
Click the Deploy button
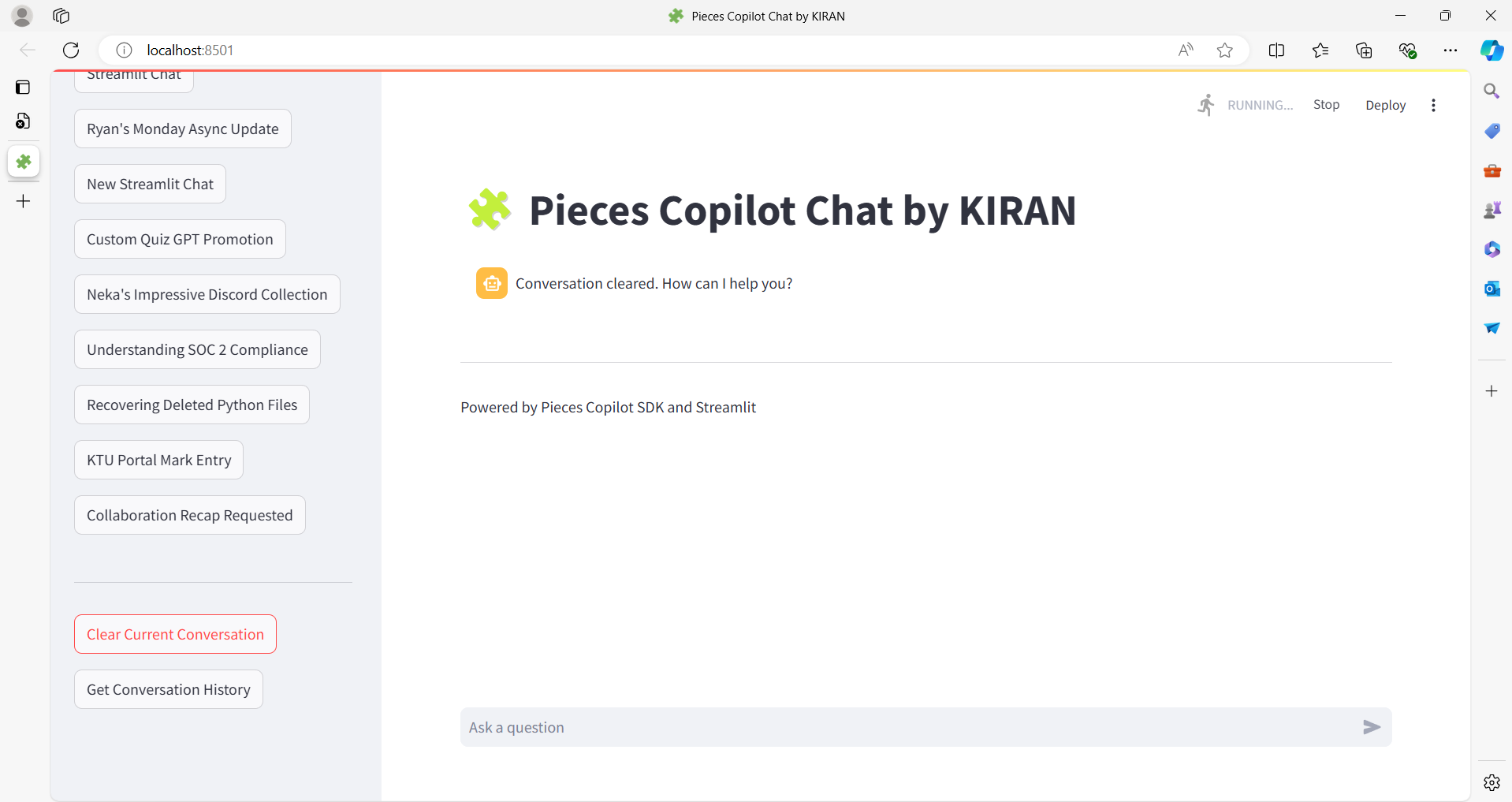pyautogui.click(x=1385, y=105)
